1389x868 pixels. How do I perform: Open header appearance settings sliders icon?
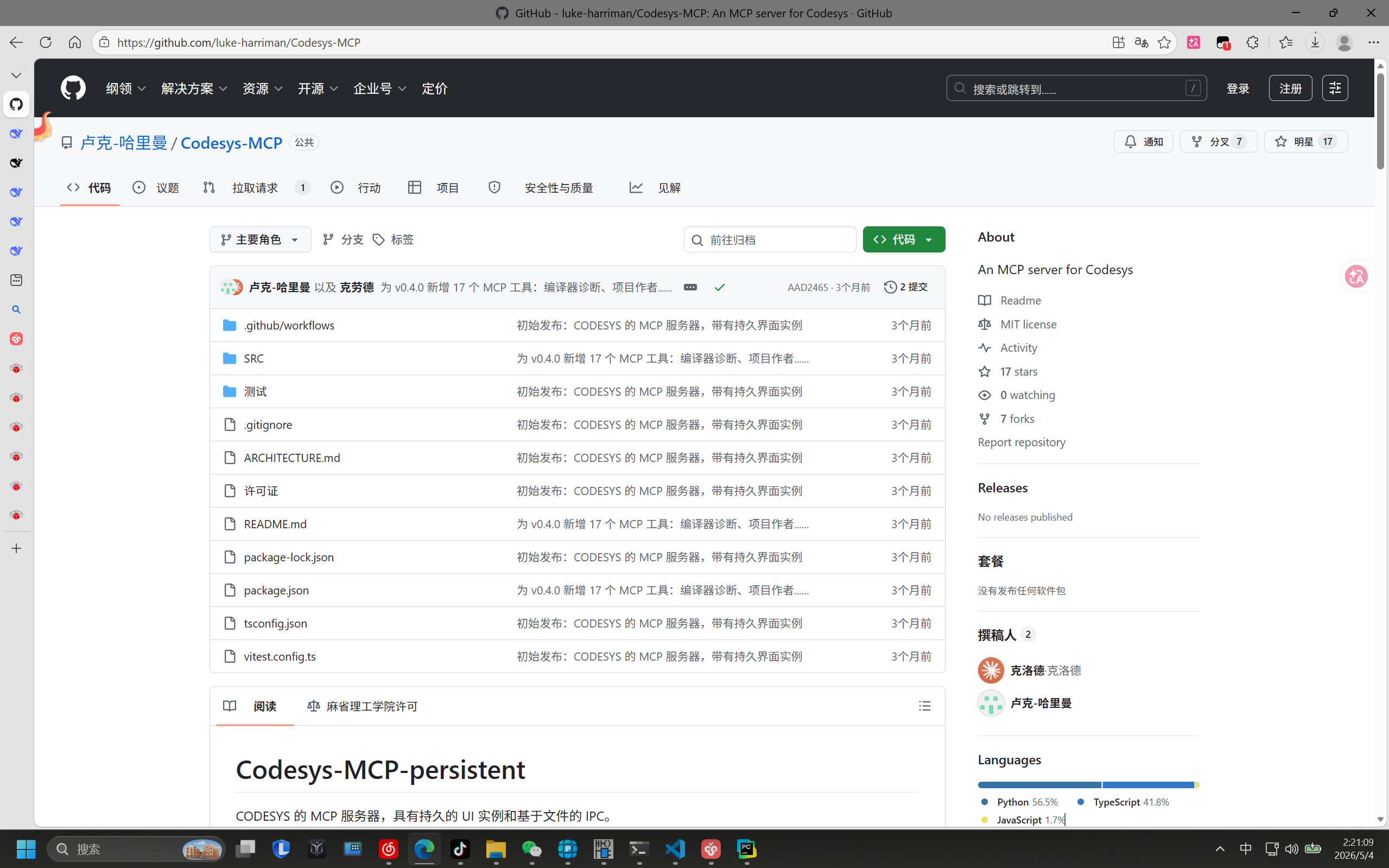click(1335, 88)
